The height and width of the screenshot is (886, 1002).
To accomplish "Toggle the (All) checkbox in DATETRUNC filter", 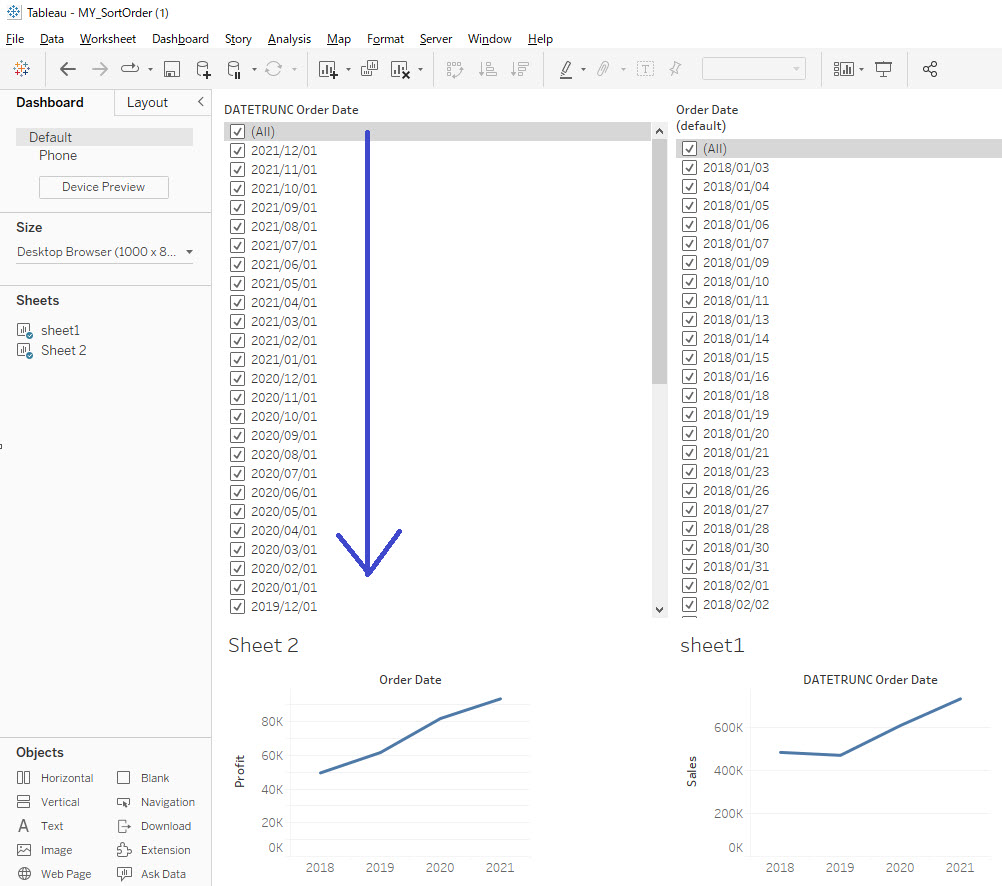I will click(237, 132).
